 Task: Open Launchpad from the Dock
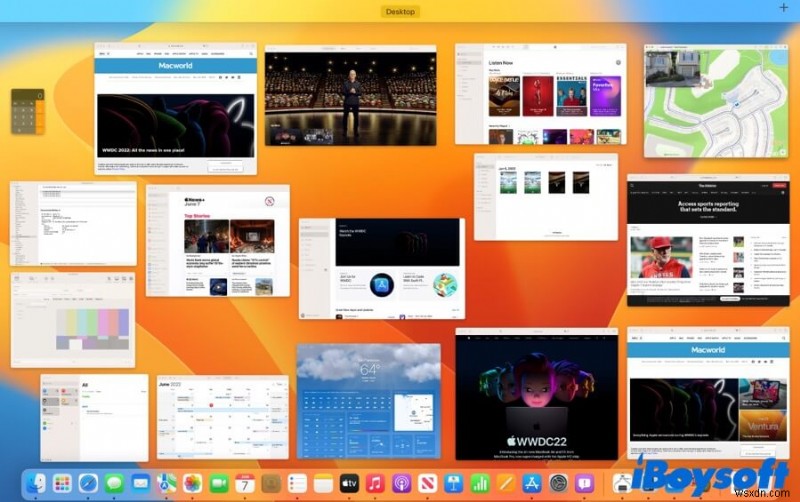click(62, 483)
